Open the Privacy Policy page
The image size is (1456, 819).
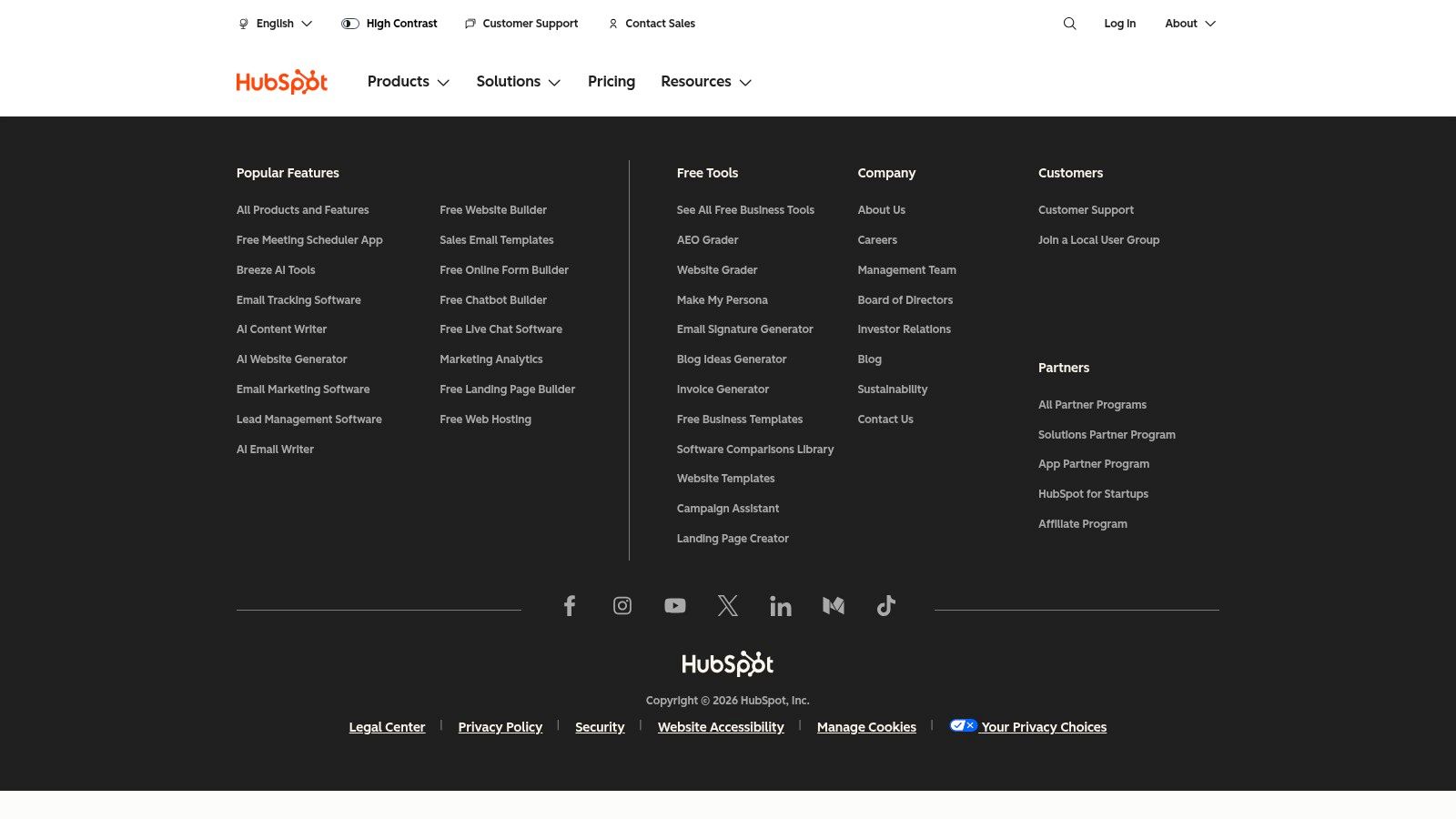click(x=500, y=726)
